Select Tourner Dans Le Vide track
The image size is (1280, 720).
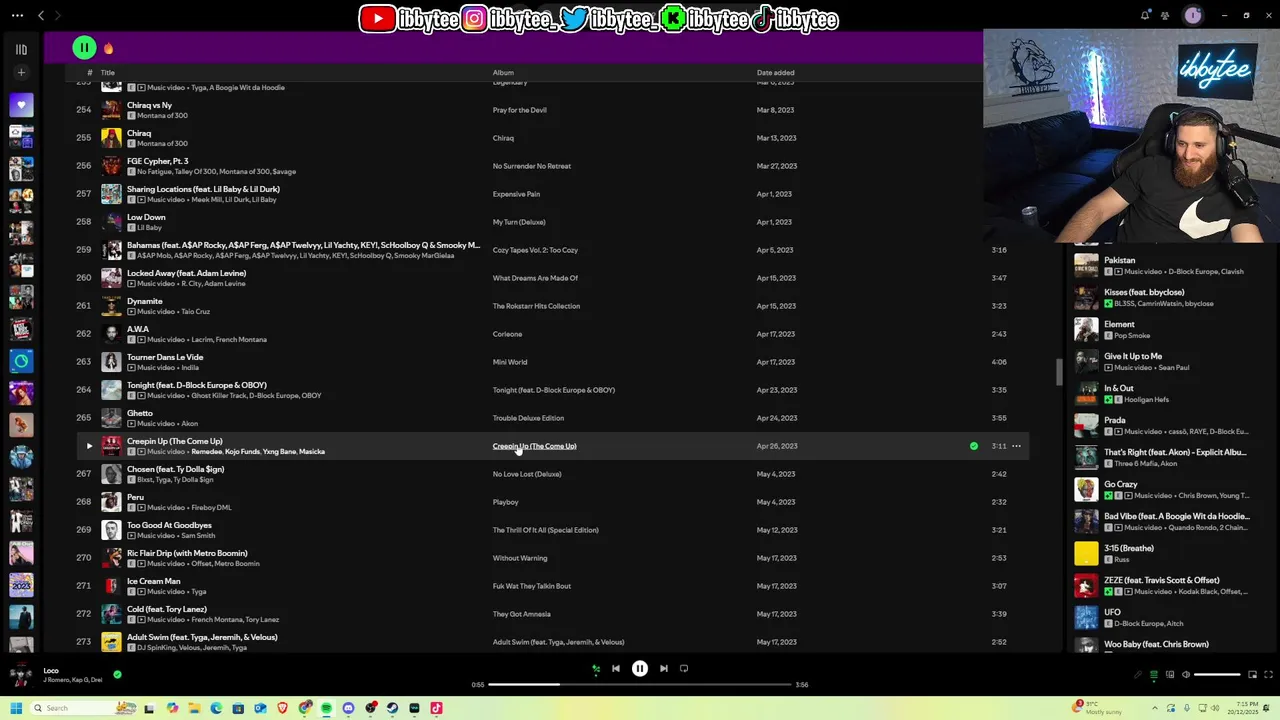(x=165, y=357)
